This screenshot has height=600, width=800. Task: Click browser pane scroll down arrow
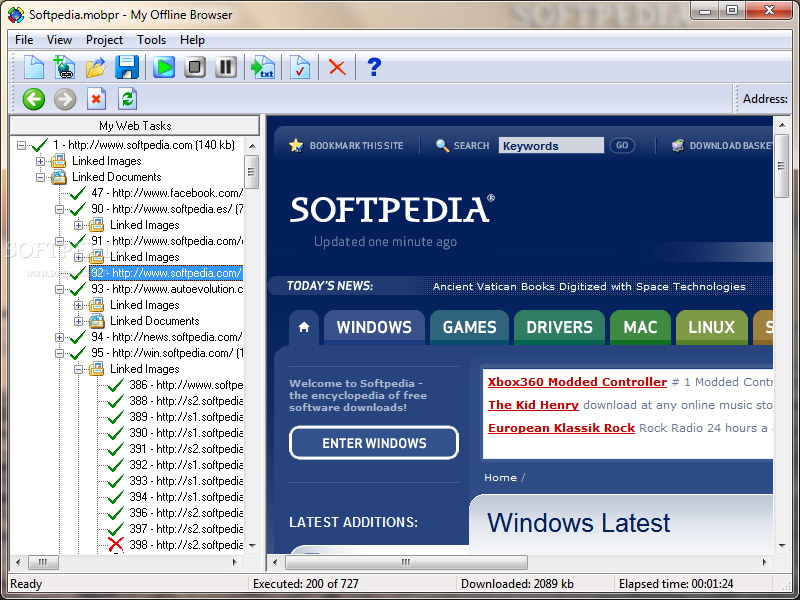pos(782,545)
